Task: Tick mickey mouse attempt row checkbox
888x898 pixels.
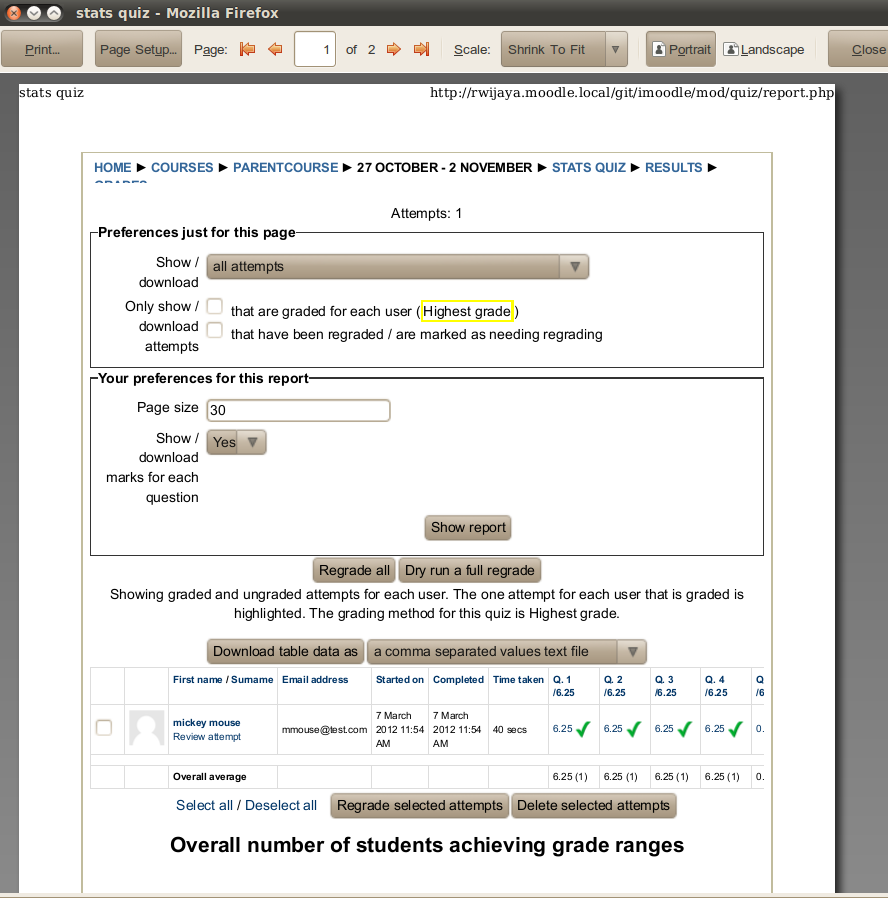Action: [x=104, y=728]
